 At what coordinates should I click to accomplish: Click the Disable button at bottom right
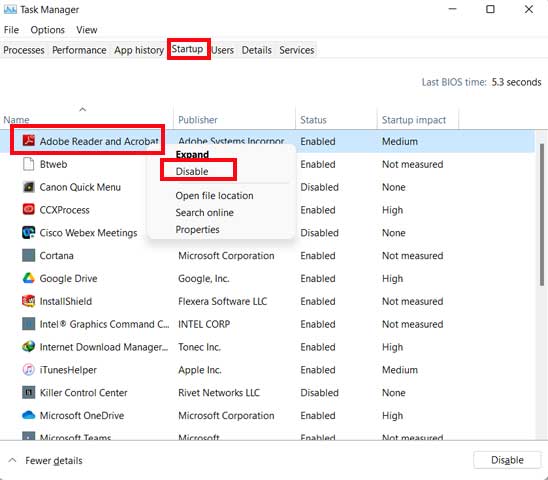click(x=507, y=460)
